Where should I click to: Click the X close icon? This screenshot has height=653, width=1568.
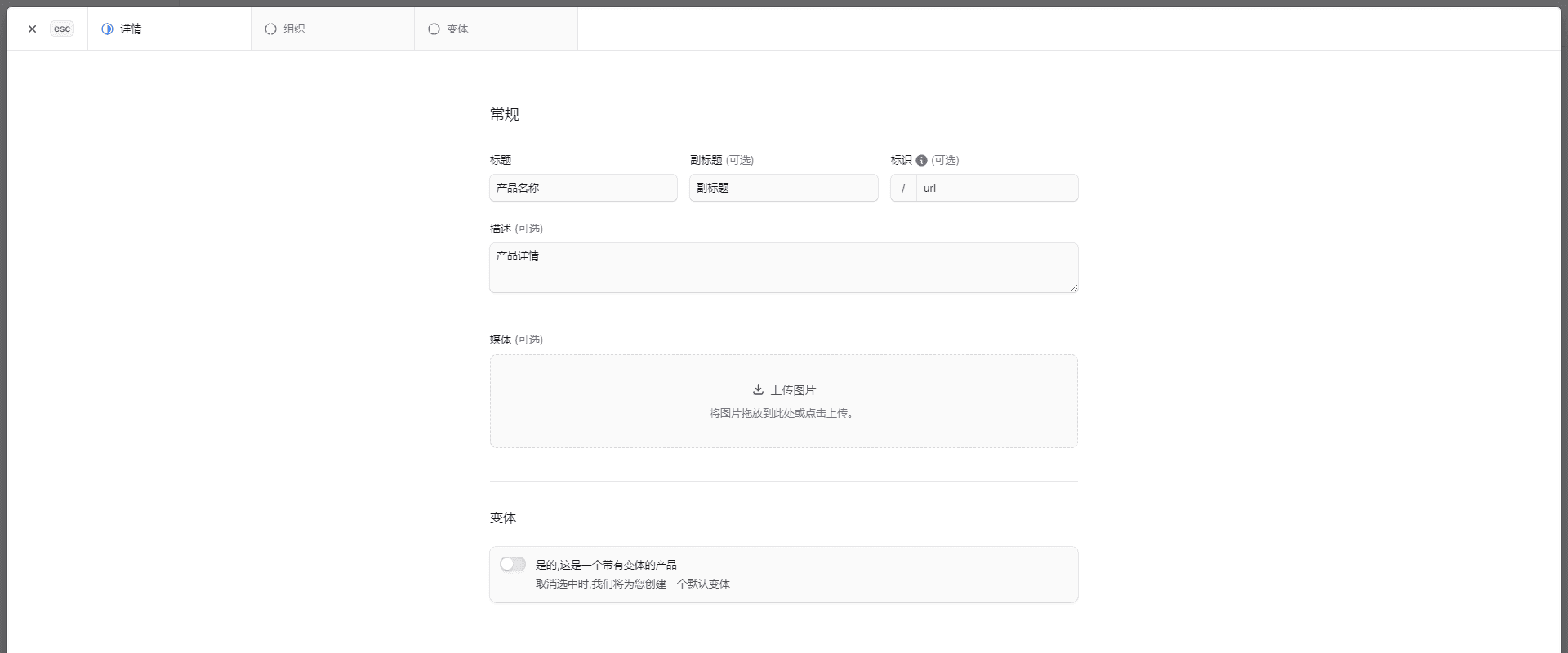32,29
